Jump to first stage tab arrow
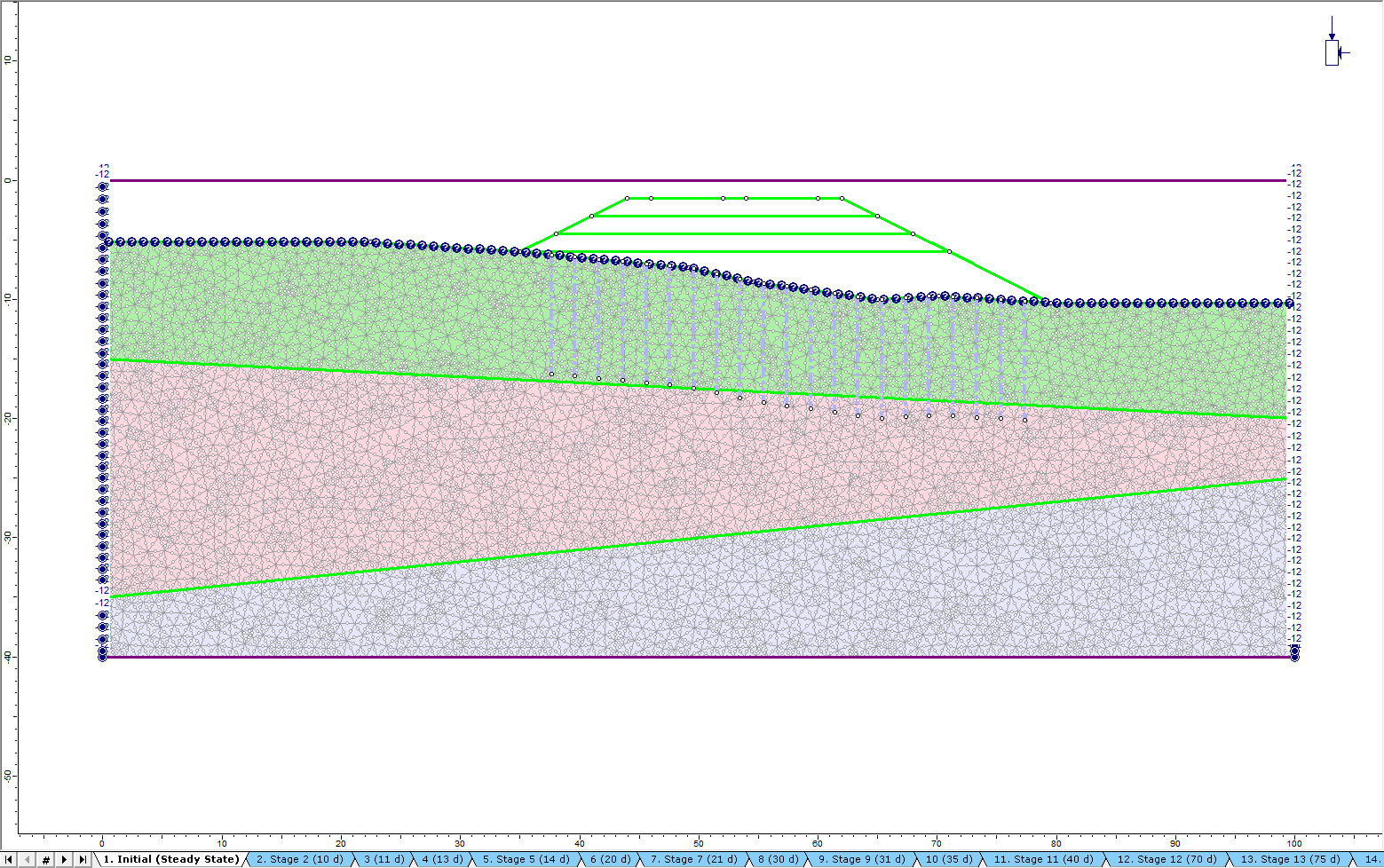The image size is (1384, 868). (10, 859)
